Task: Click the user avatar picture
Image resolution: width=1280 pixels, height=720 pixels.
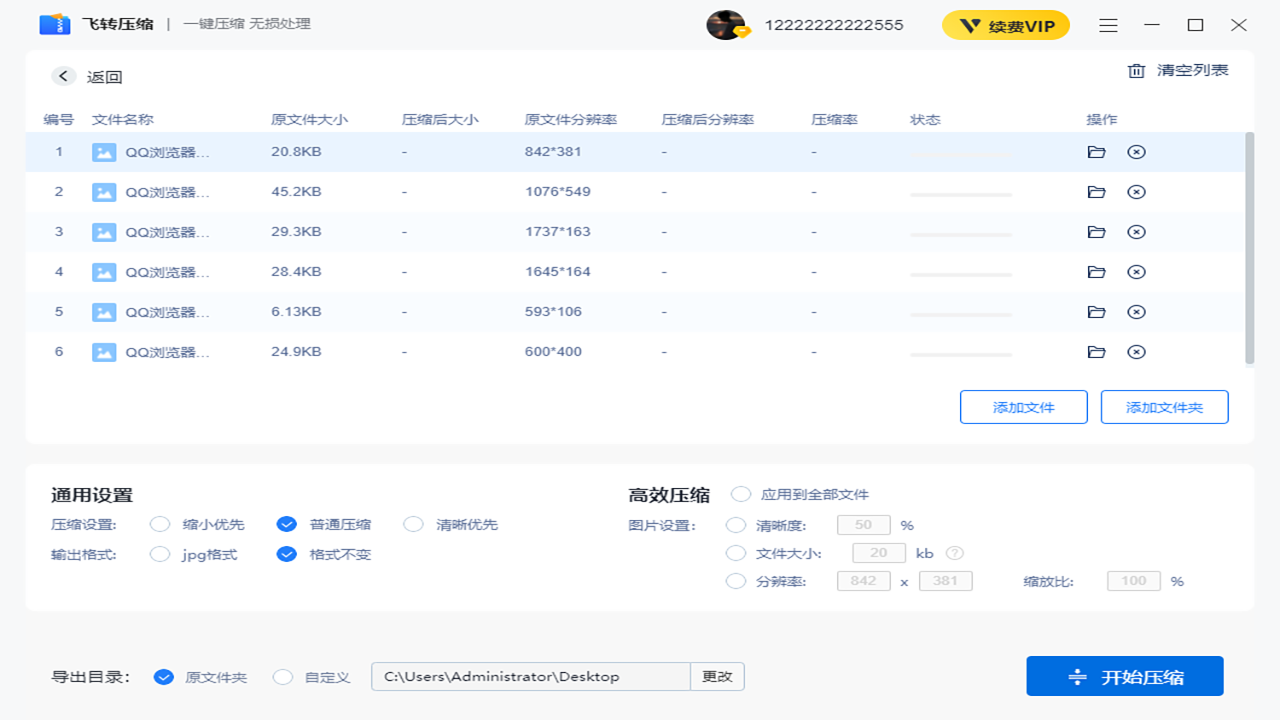Action: click(725, 25)
